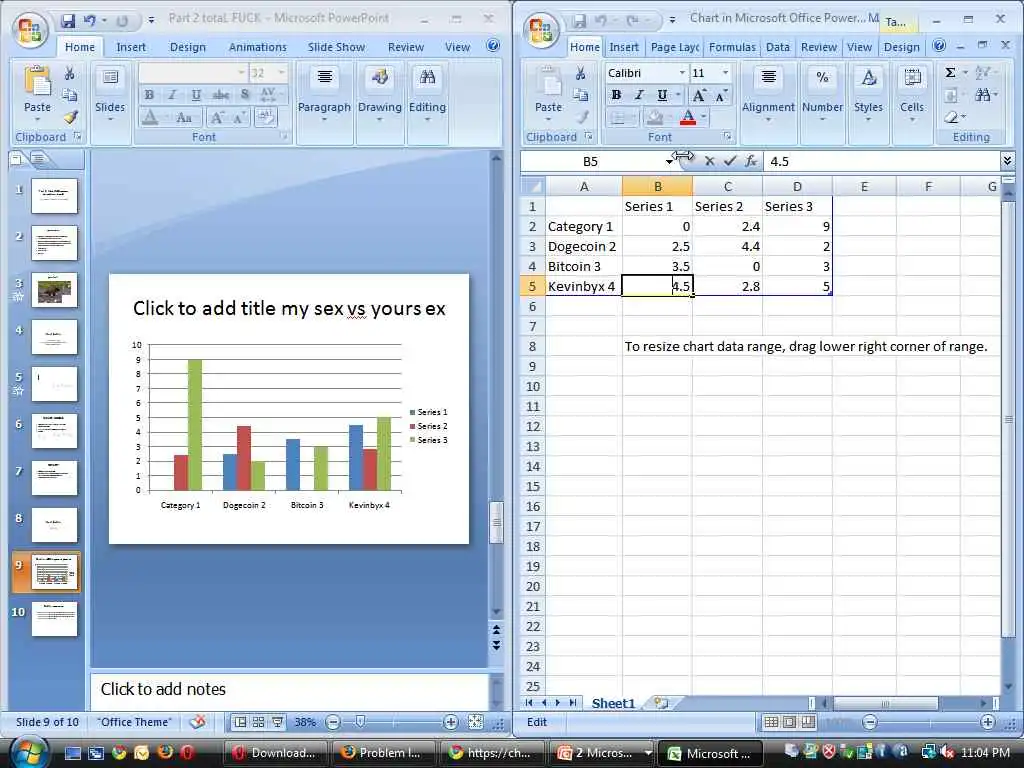Click Paragraph button in PowerPoint ribbon
This screenshot has width=1024, height=768.
[x=324, y=94]
